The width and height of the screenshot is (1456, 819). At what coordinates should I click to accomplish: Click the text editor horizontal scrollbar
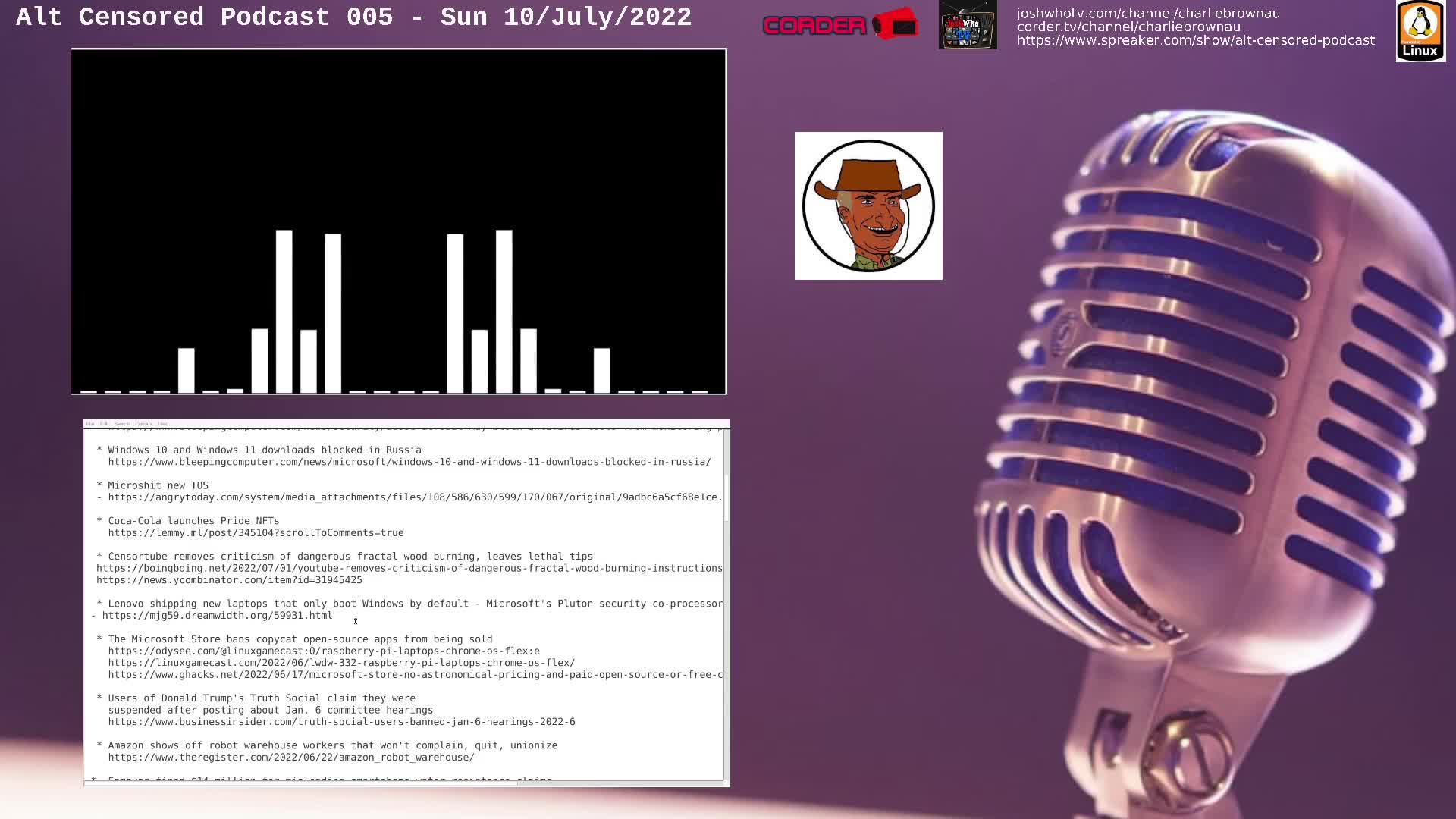tap(403, 783)
